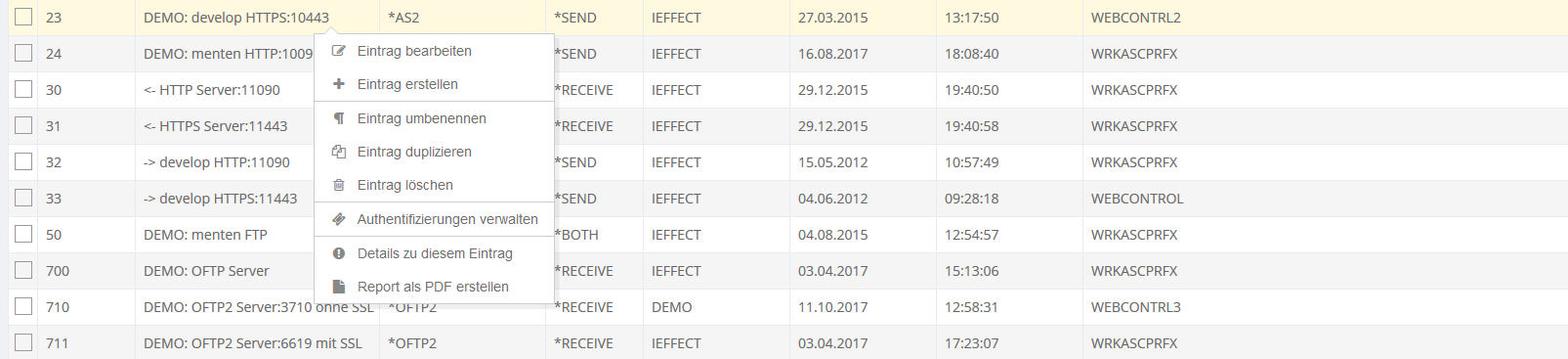This screenshot has width=1568, height=359.
Task: Click the info icon for Details zu diesem Eintrag
Action: click(x=339, y=253)
